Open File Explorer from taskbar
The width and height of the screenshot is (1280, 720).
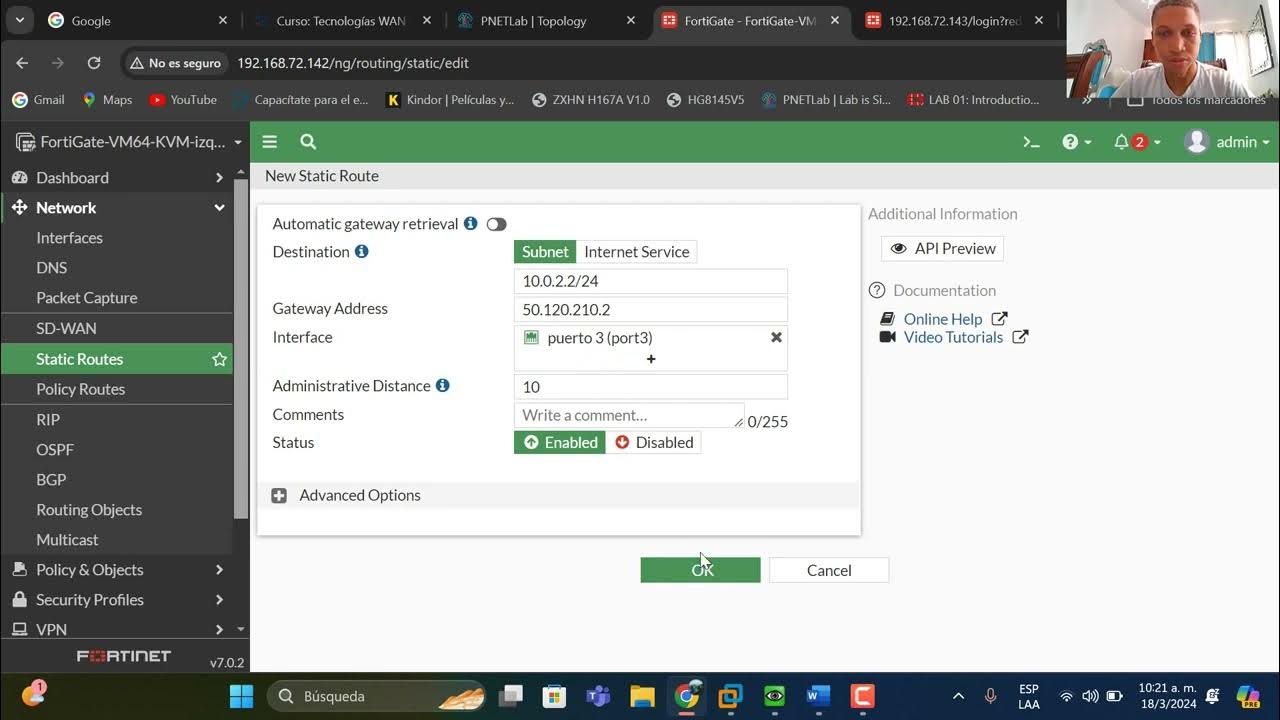pos(642,696)
